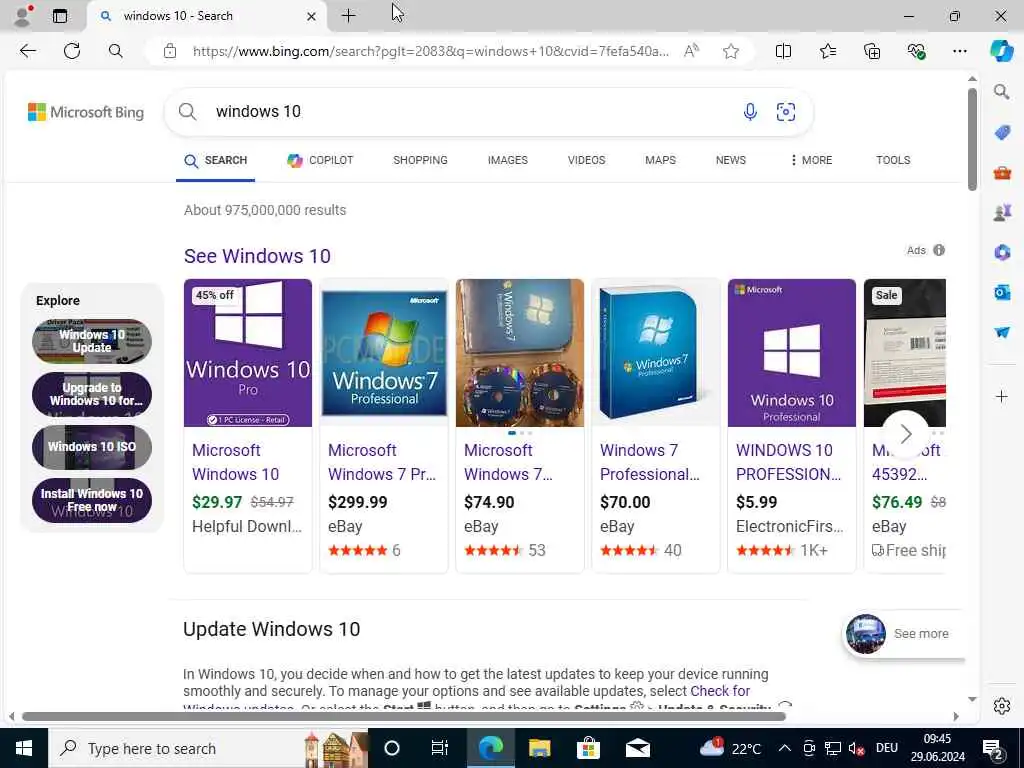Add page to favorites star icon
This screenshot has height=768, width=1024.
[731, 51]
